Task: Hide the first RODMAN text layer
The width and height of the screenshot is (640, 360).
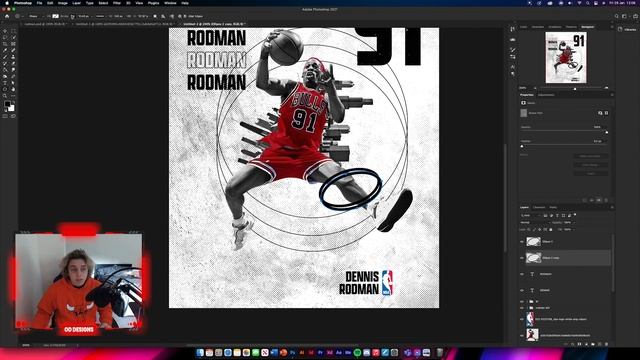Action: point(522,274)
